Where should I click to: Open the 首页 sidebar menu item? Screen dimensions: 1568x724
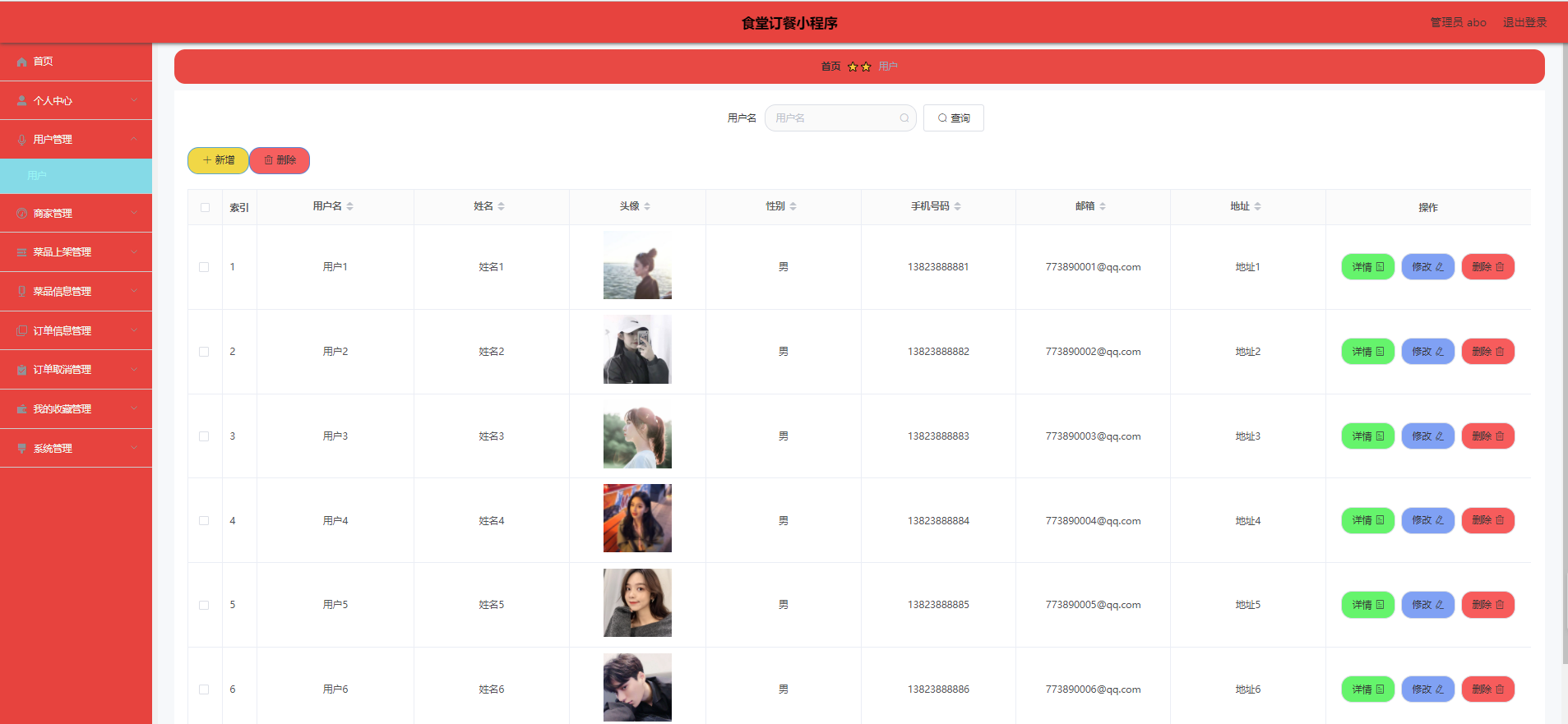[x=76, y=62]
